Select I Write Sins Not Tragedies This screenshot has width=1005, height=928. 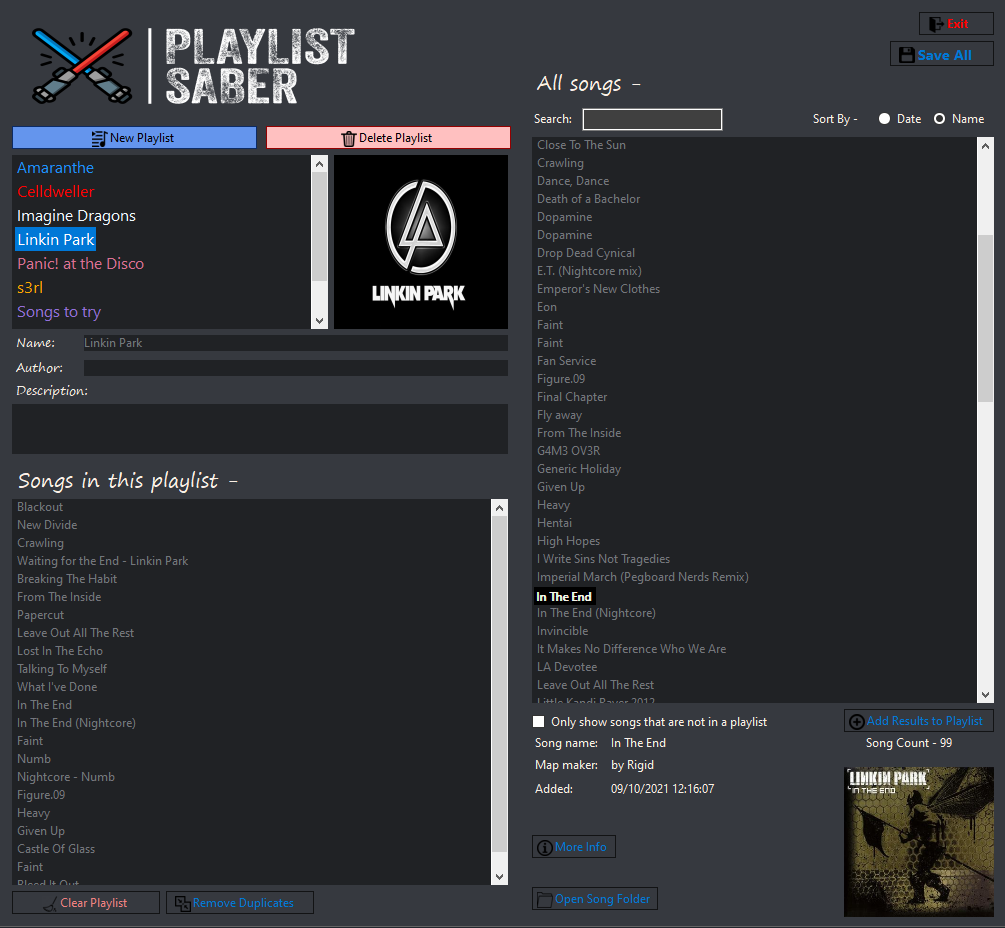[603, 559]
